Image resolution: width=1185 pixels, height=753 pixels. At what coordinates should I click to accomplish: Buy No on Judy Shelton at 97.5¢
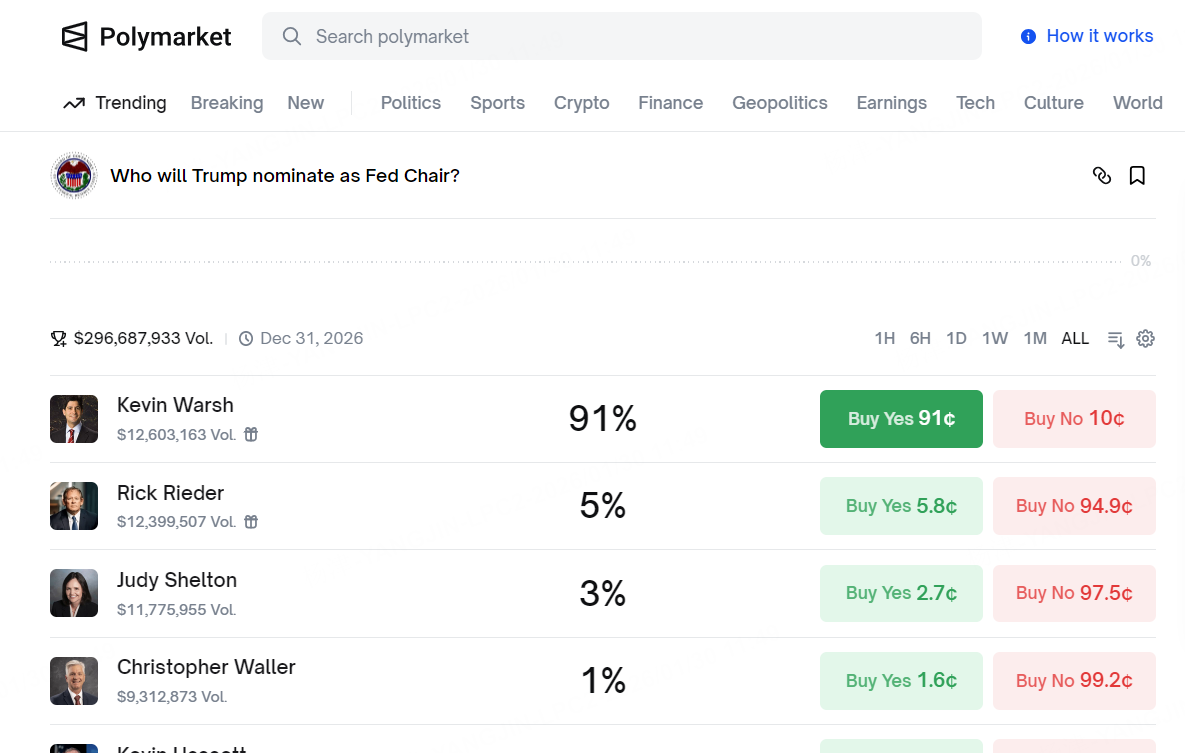click(x=1073, y=593)
